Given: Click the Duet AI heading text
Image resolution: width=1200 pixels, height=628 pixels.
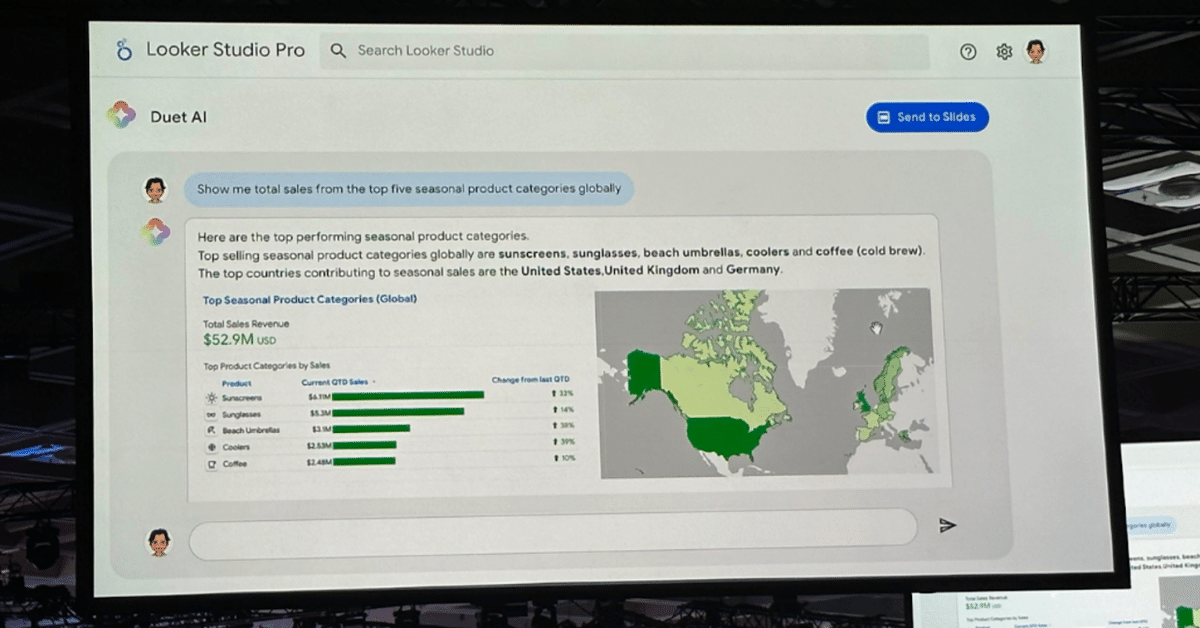Looking at the screenshot, I should (178, 117).
